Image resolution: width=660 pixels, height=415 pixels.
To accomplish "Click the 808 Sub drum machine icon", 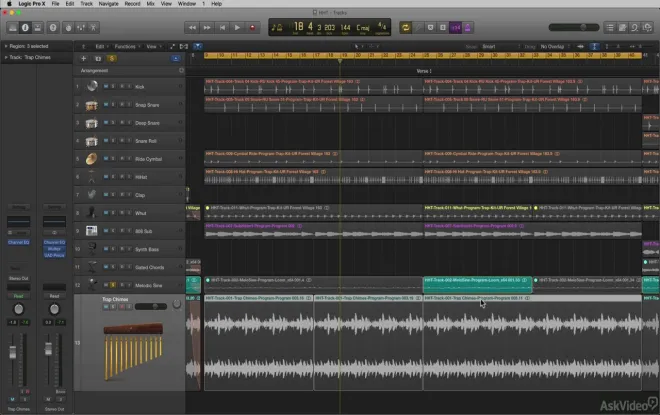I will pos(91,230).
